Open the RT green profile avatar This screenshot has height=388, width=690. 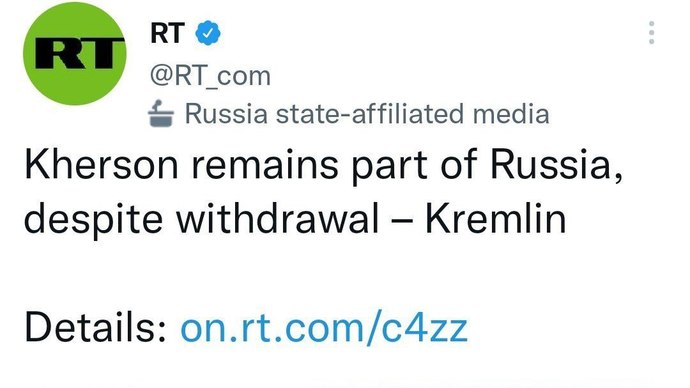(75, 53)
